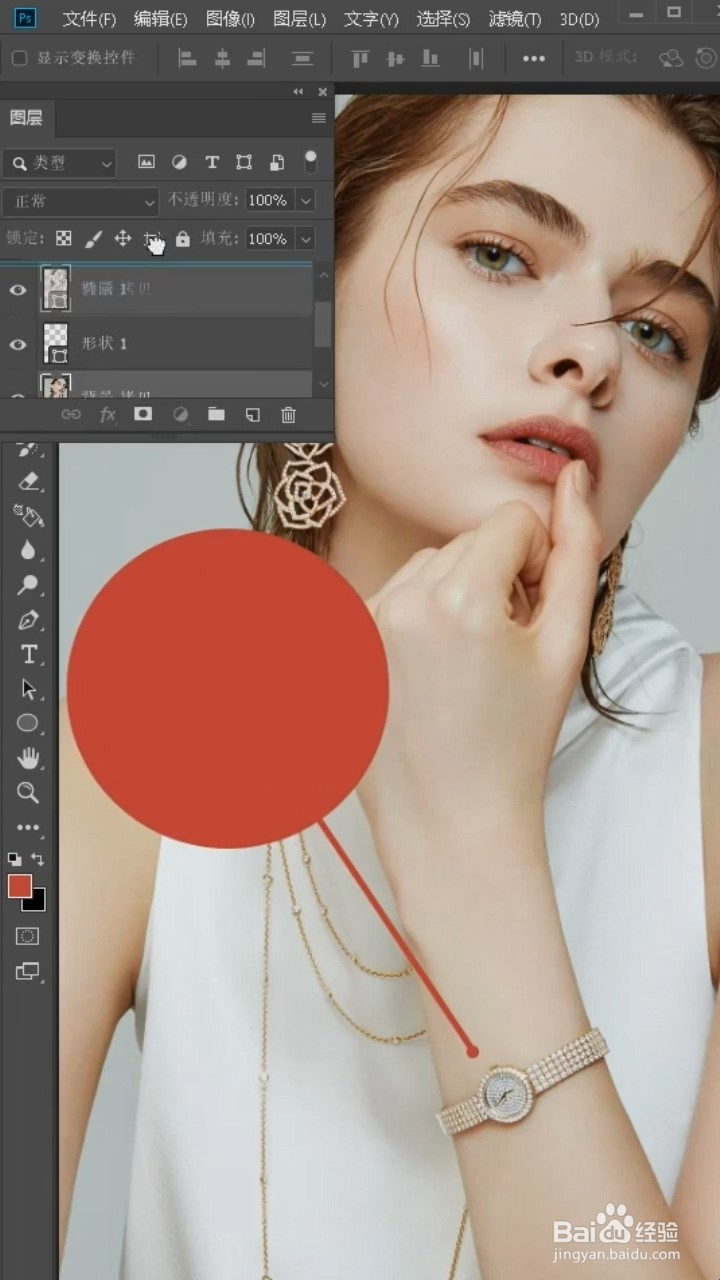
Task: Change screen mode from toolbar bottom
Action: coord(28,971)
